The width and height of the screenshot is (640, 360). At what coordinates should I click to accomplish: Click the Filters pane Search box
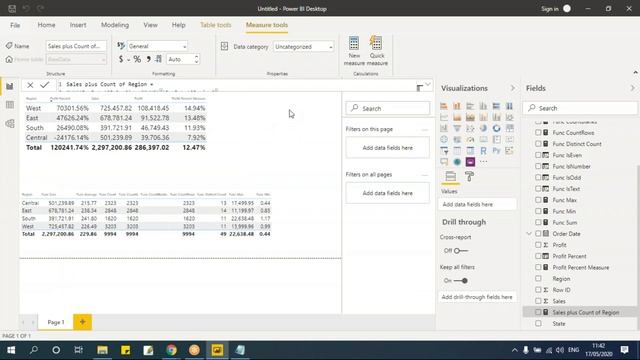coord(388,108)
